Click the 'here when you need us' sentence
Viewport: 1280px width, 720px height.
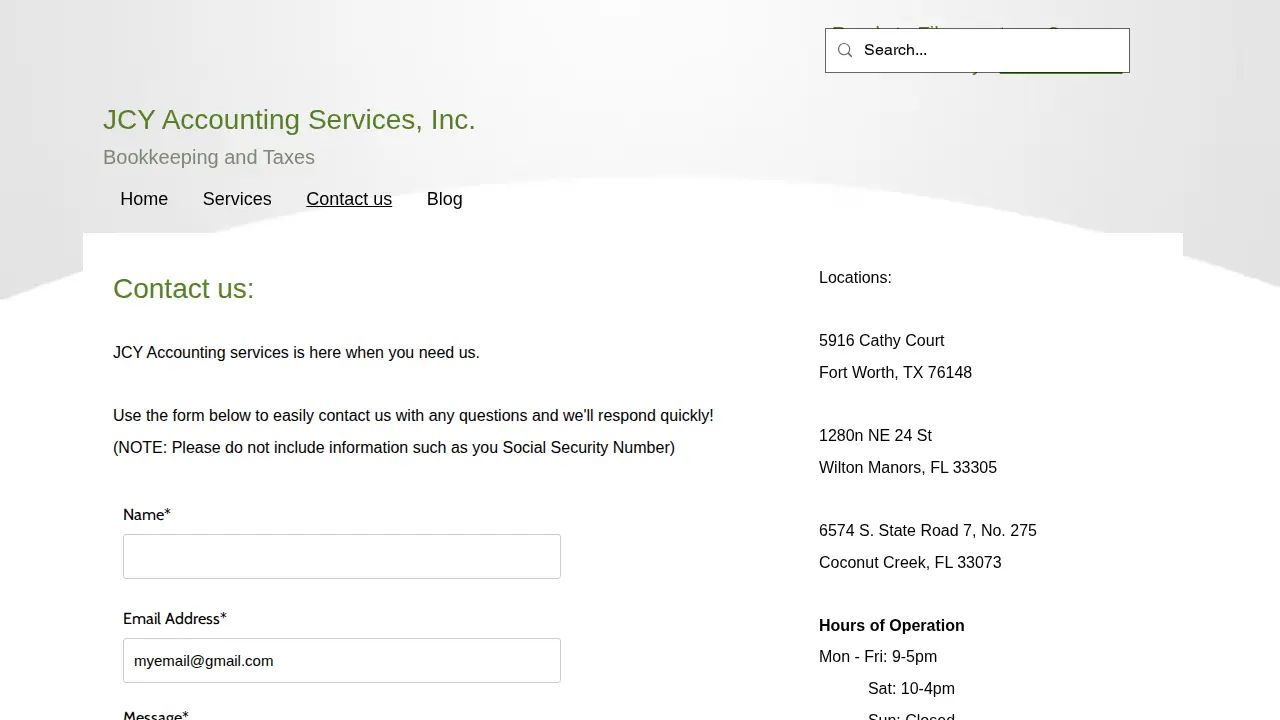pyautogui.click(x=296, y=353)
